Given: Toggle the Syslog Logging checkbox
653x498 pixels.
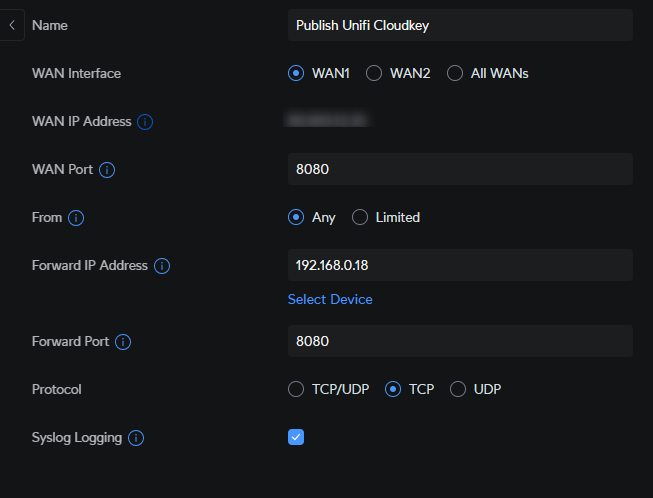Looking at the screenshot, I should pyautogui.click(x=296, y=437).
